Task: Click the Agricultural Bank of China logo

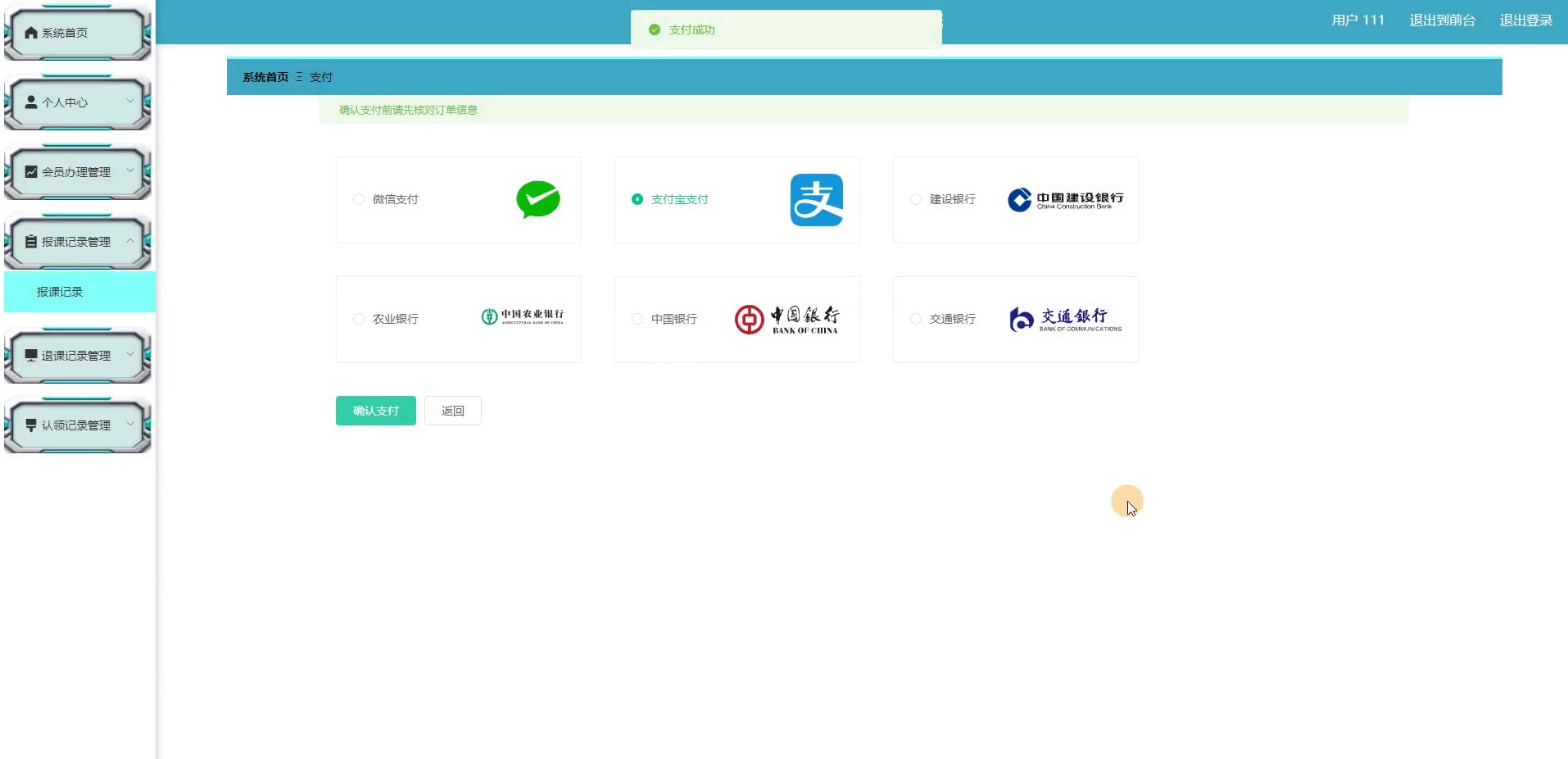Action: tap(523, 316)
